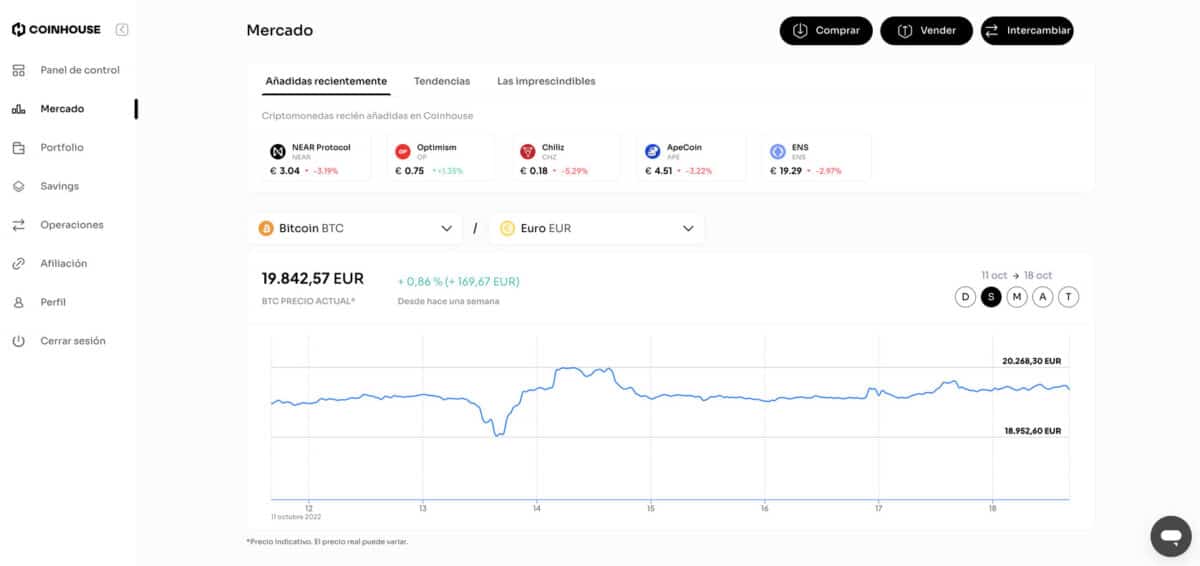Switch to the Tendencias tab
This screenshot has height=566, width=1200.
(x=442, y=81)
